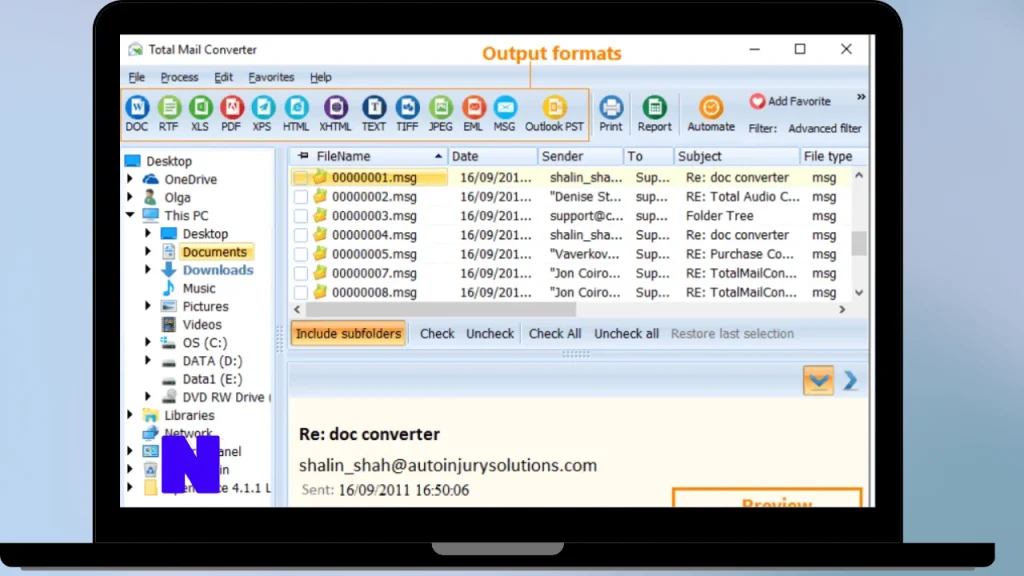Tick checkbox for 00000008.msg
Screen dimensions: 1024x576
(300, 293)
